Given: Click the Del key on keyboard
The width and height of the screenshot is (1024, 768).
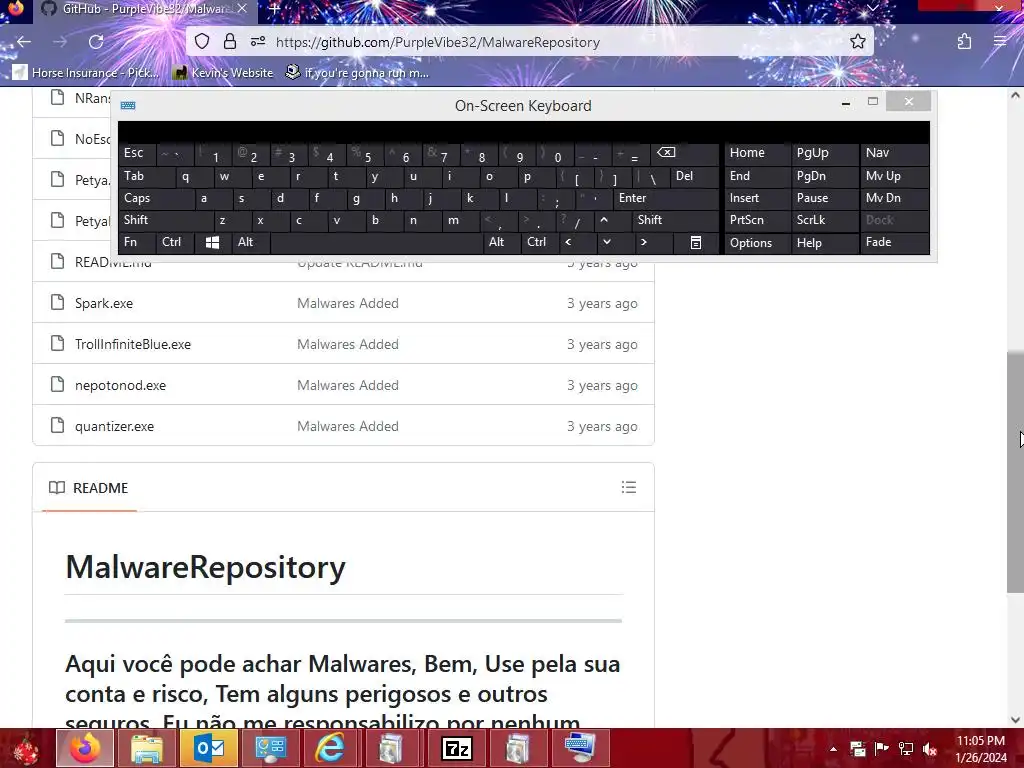Looking at the screenshot, I should pyautogui.click(x=694, y=176).
